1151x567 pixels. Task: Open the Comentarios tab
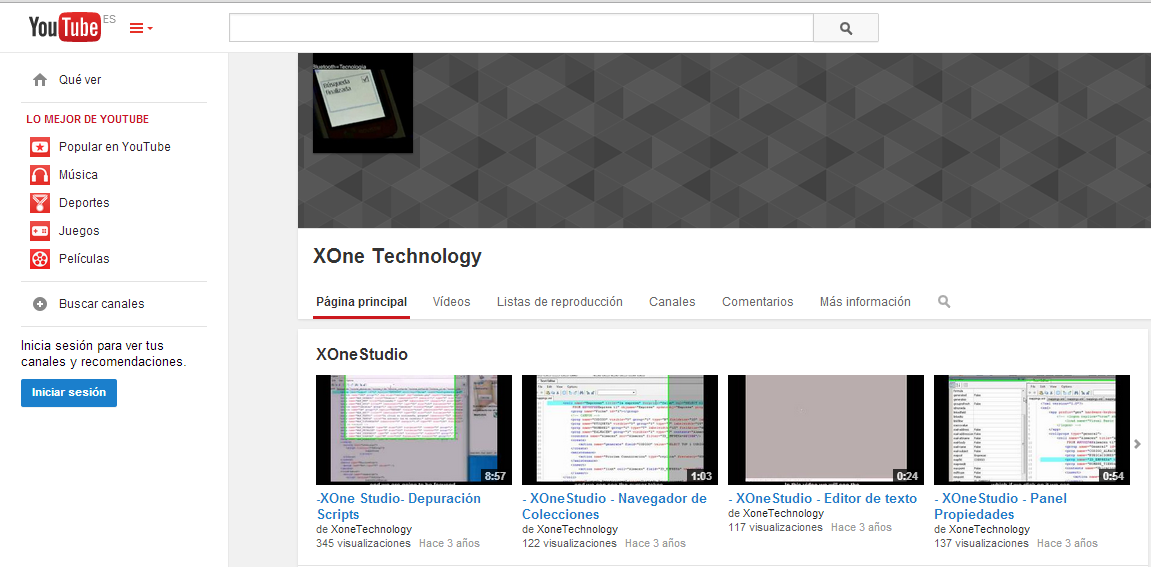pos(758,302)
